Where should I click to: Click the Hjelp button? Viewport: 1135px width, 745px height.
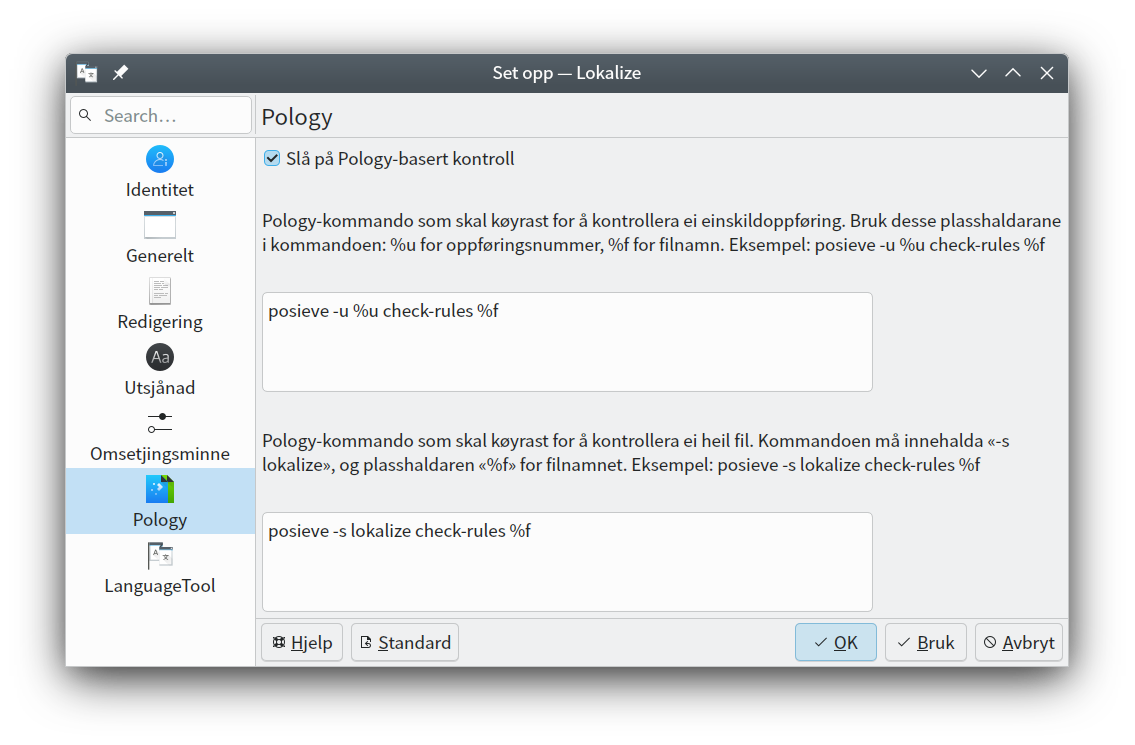coord(302,643)
